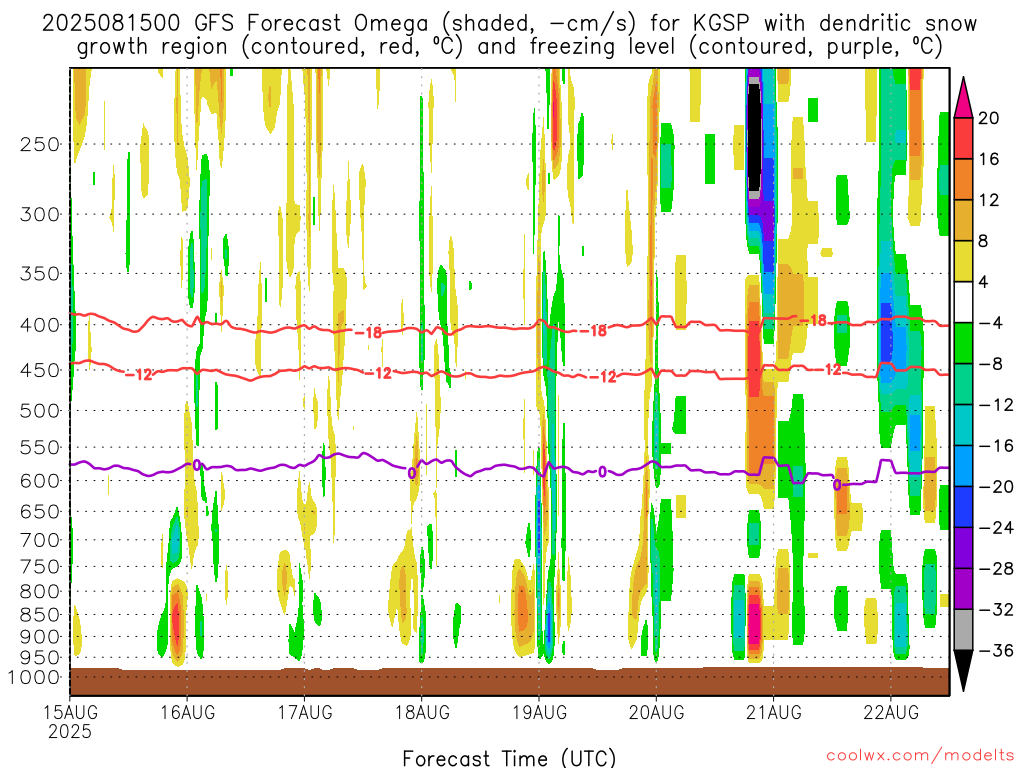Click the "Forecast Time (UTC)" axis title

click(509, 758)
